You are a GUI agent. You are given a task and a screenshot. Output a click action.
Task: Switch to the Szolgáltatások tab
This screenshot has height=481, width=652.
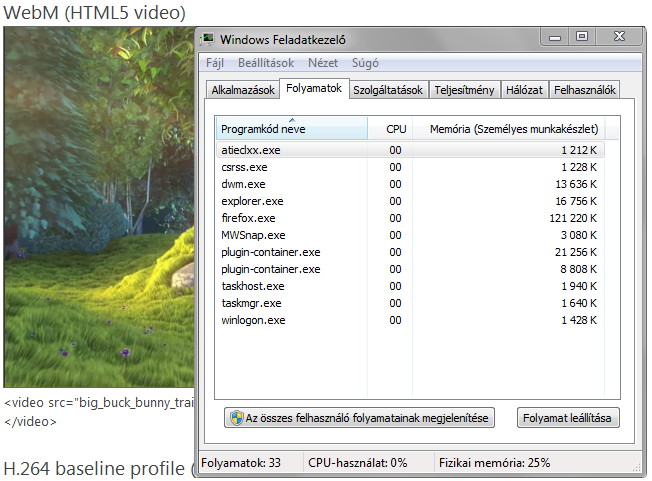click(388, 90)
